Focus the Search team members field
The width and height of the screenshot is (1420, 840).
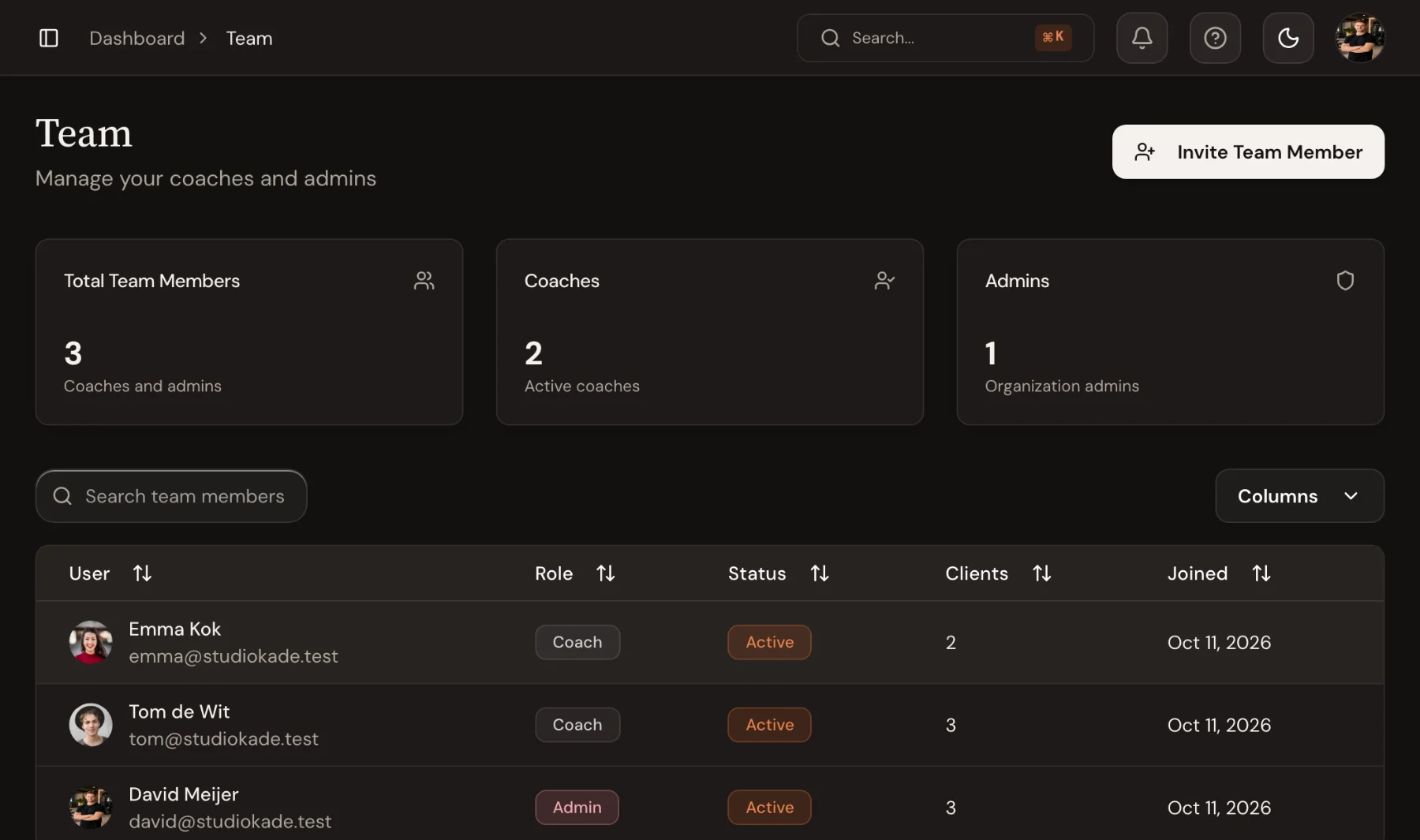[171, 496]
